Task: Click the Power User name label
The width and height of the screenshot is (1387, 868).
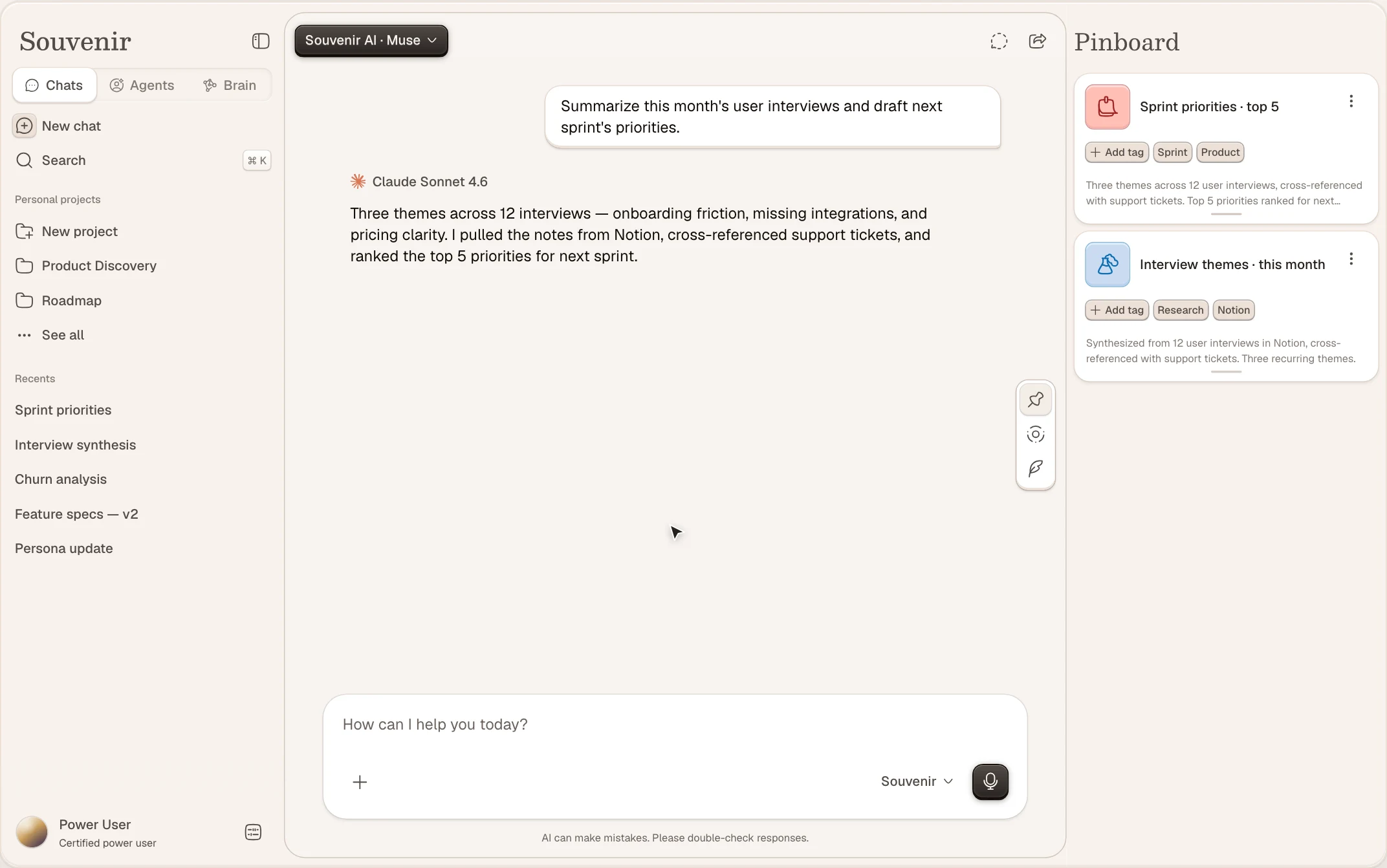Action: tap(95, 825)
